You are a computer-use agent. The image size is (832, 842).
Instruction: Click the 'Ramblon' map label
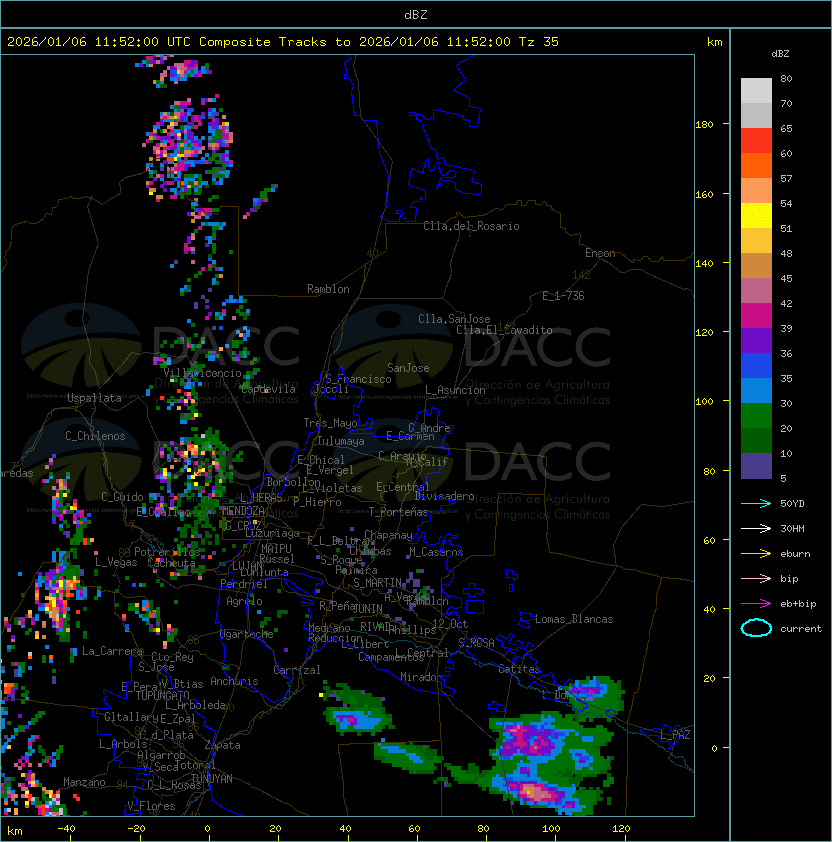click(x=328, y=289)
